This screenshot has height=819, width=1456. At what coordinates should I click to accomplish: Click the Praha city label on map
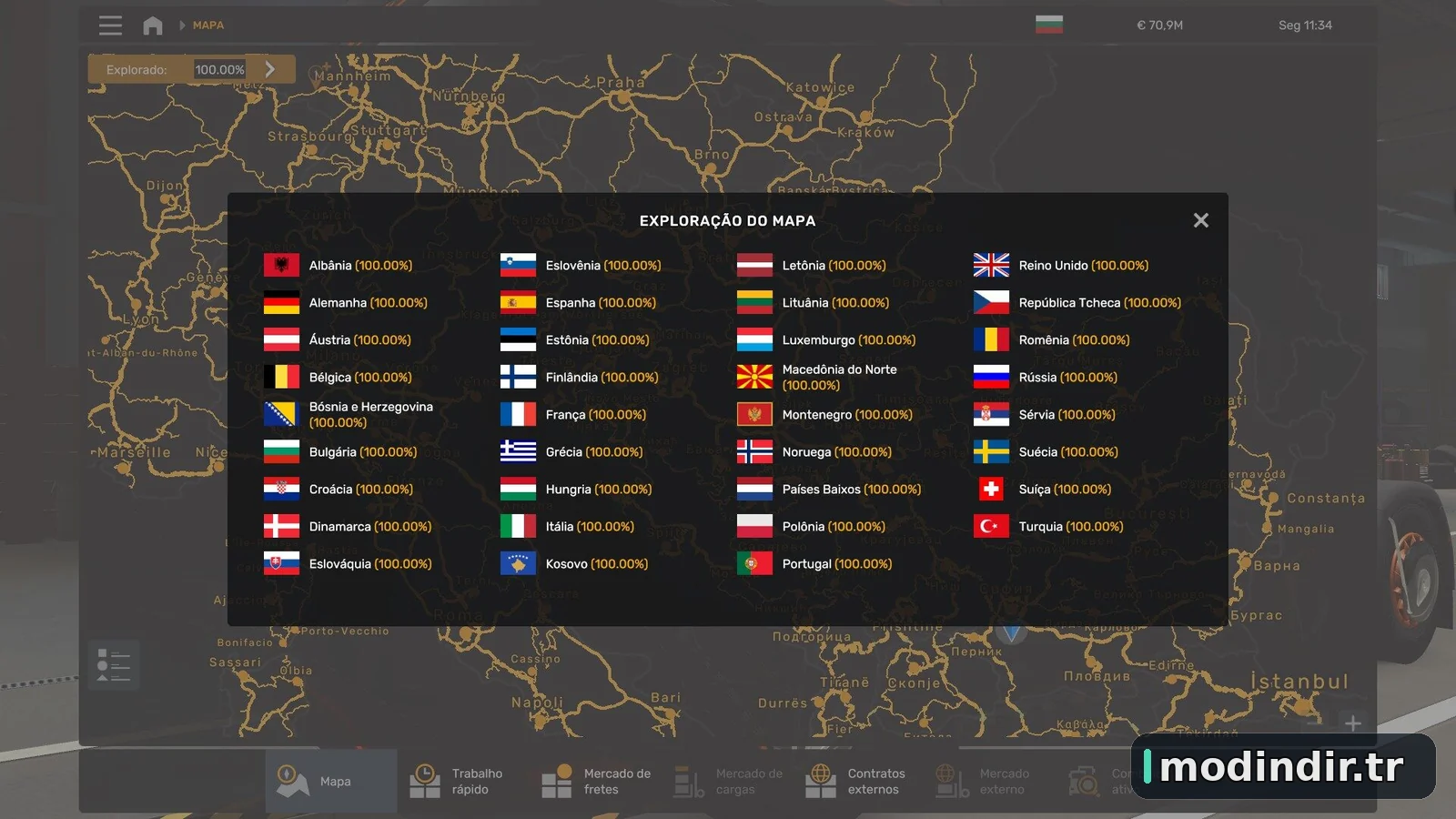[x=621, y=83]
